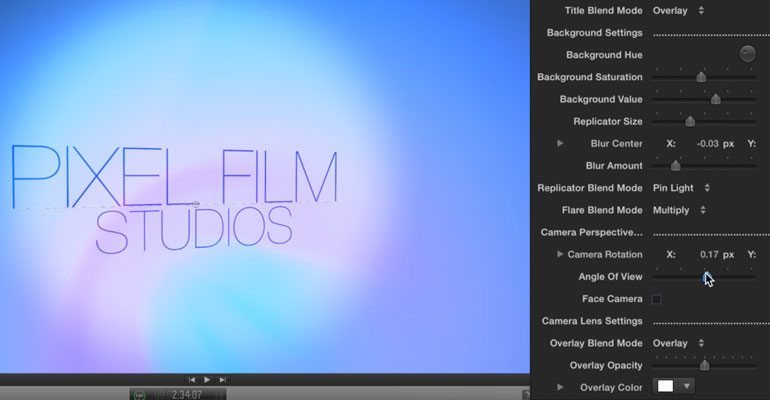This screenshot has width=770, height=400.
Task: Click the Background Settings section header
Action: [594, 32]
